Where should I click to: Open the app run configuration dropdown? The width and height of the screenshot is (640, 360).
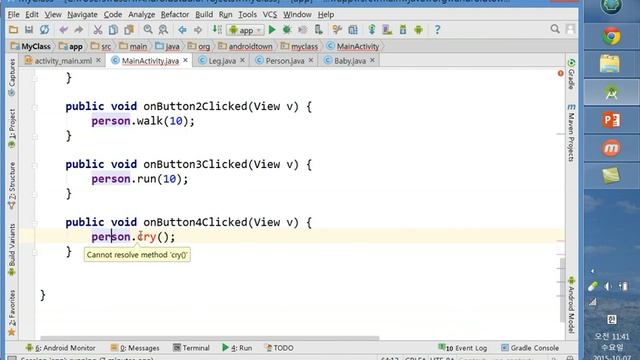(246, 30)
